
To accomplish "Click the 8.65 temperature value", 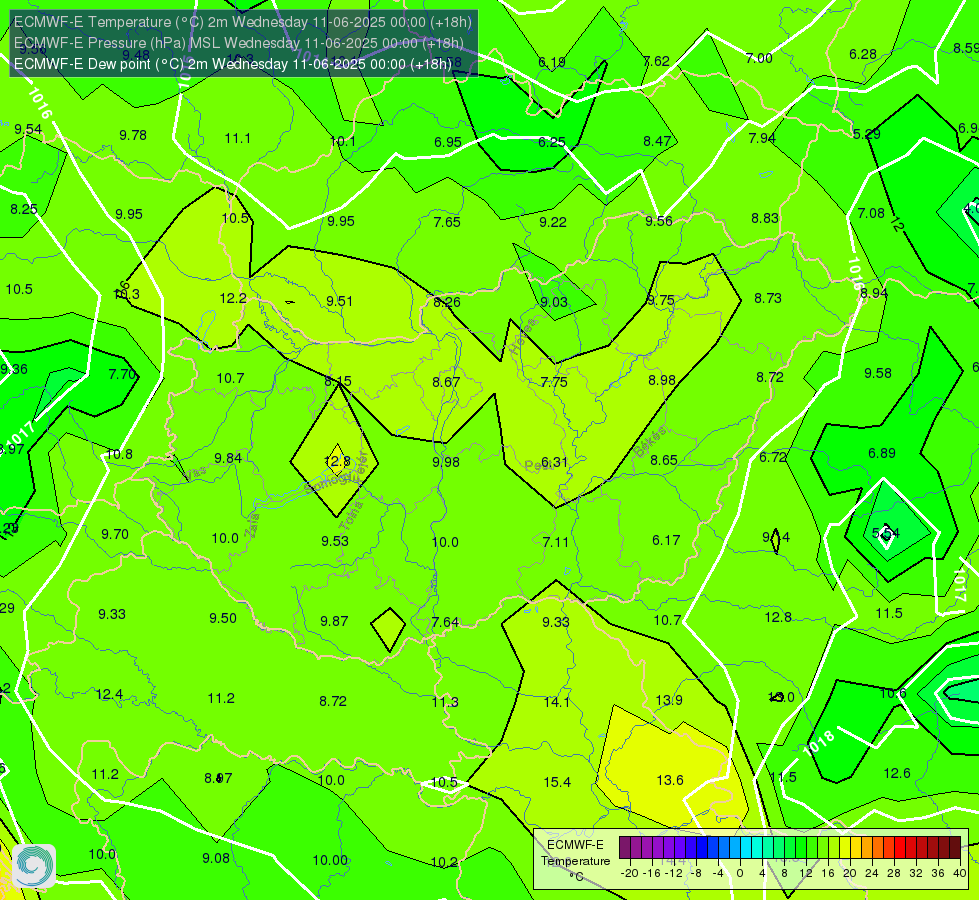I will coord(664,460).
